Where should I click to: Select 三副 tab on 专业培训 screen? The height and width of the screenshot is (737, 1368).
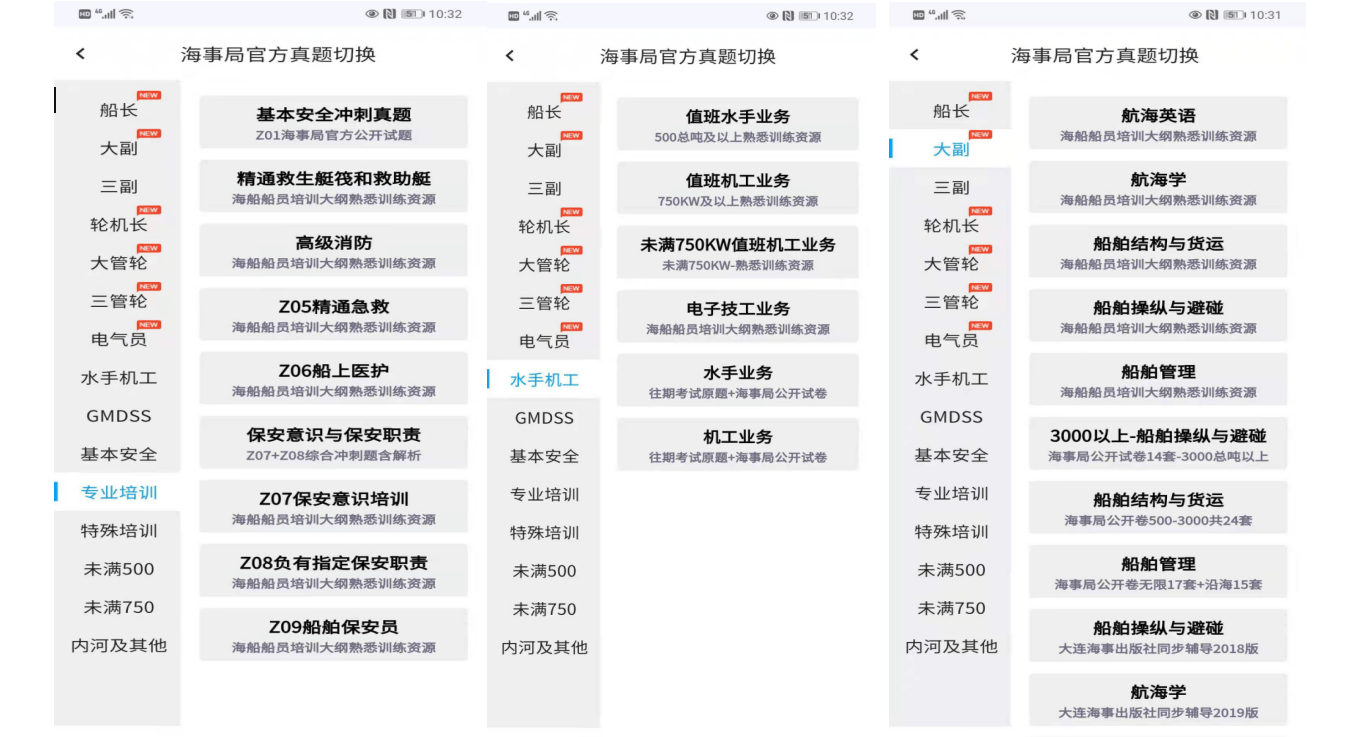[118, 186]
